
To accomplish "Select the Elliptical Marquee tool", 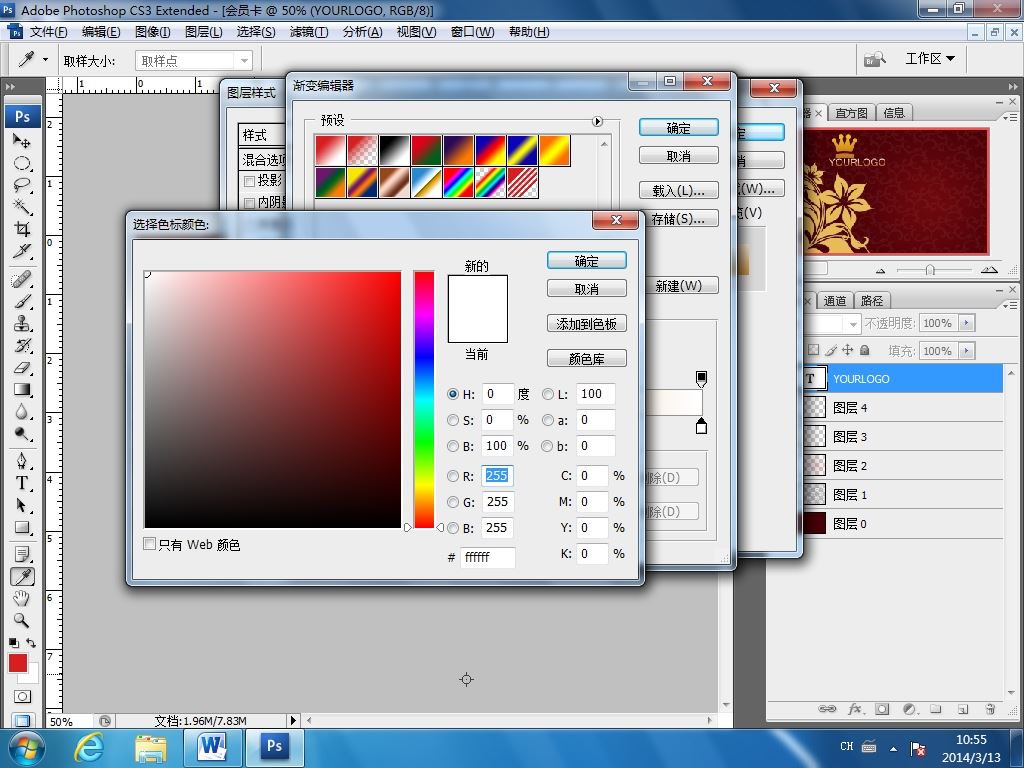I will tap(22, 163).
